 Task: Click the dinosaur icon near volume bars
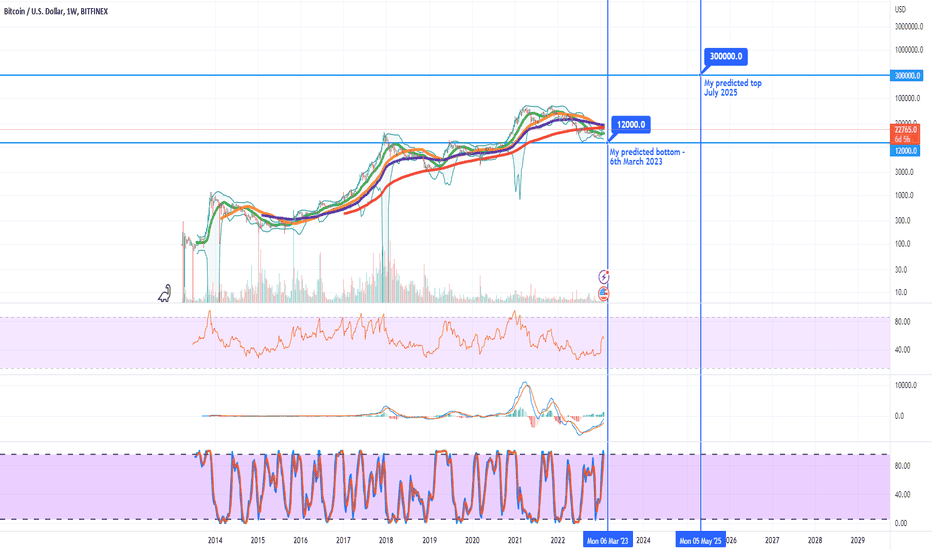tap(165, 293)
